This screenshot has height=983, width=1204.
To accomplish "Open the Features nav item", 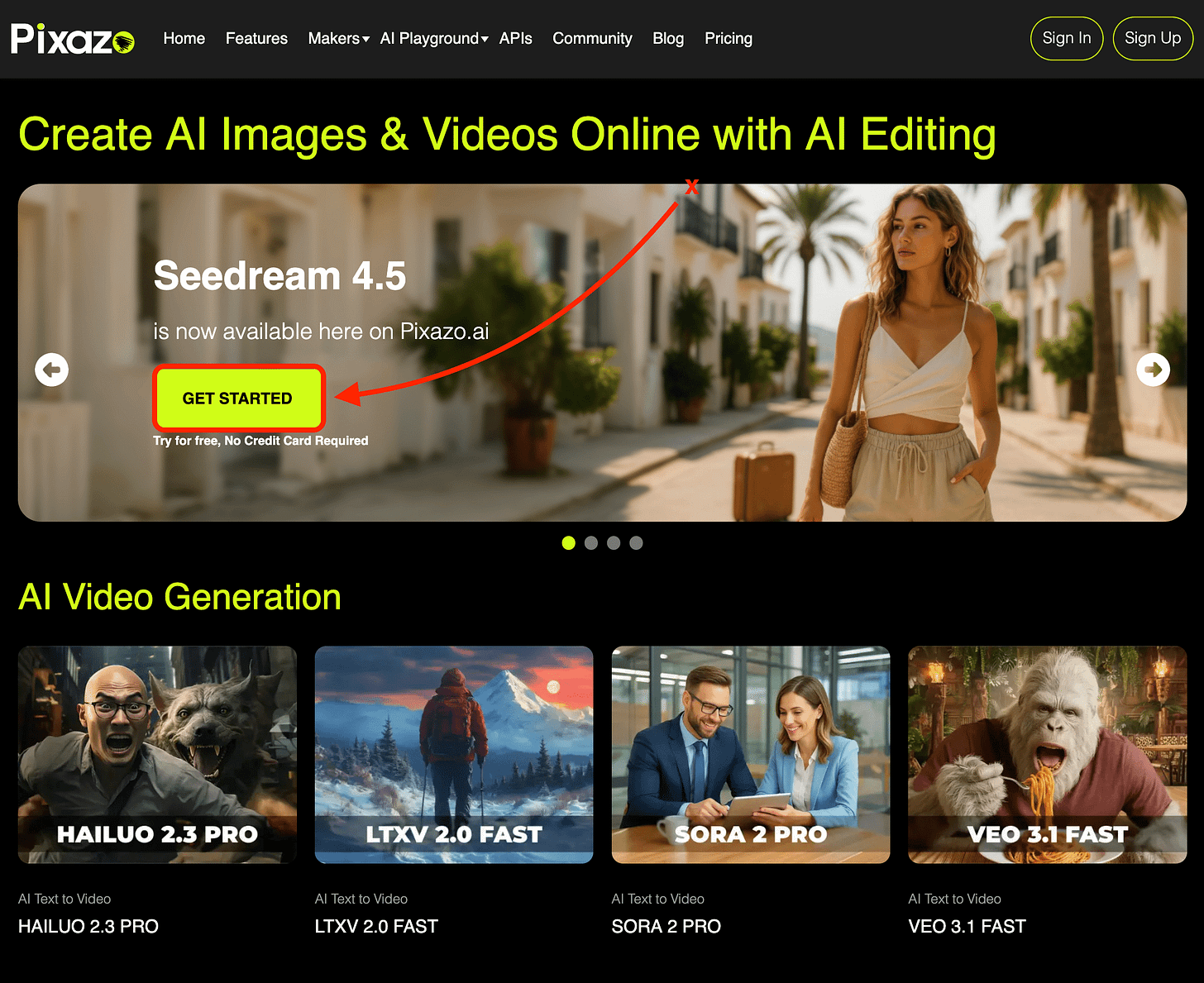I will (x=256, y=39).
